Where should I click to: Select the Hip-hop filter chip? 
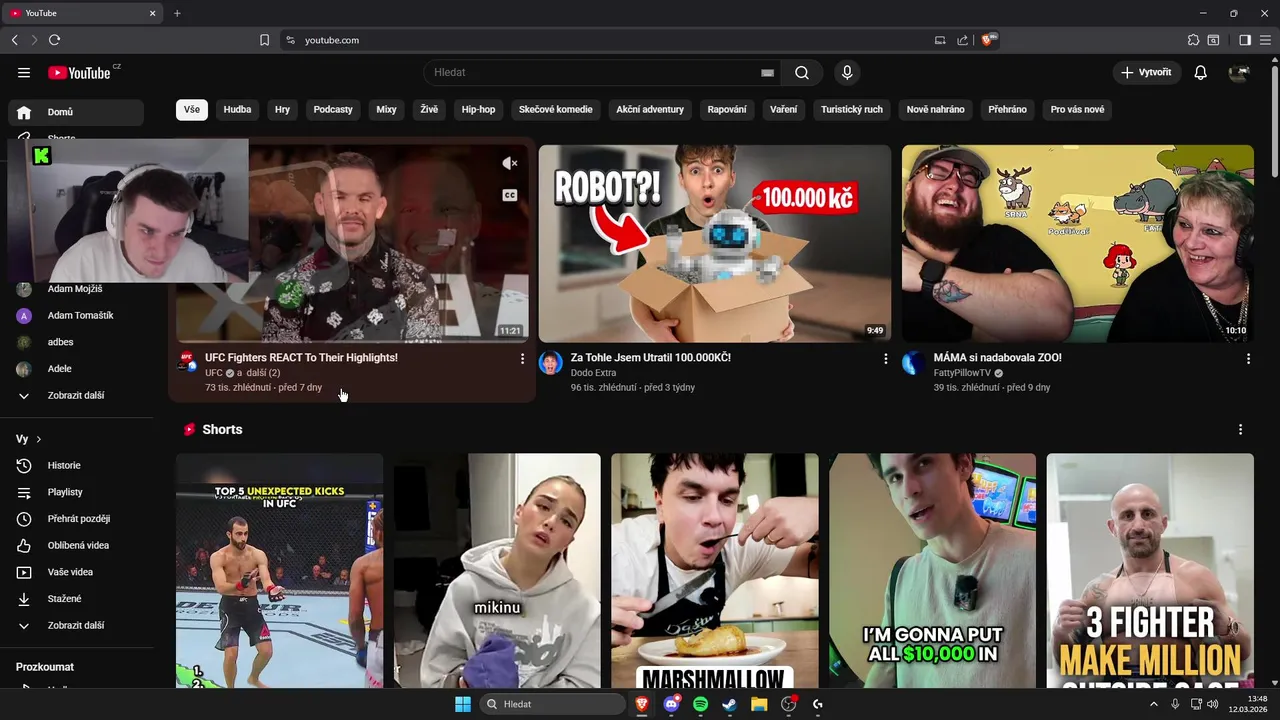[478, 109]
